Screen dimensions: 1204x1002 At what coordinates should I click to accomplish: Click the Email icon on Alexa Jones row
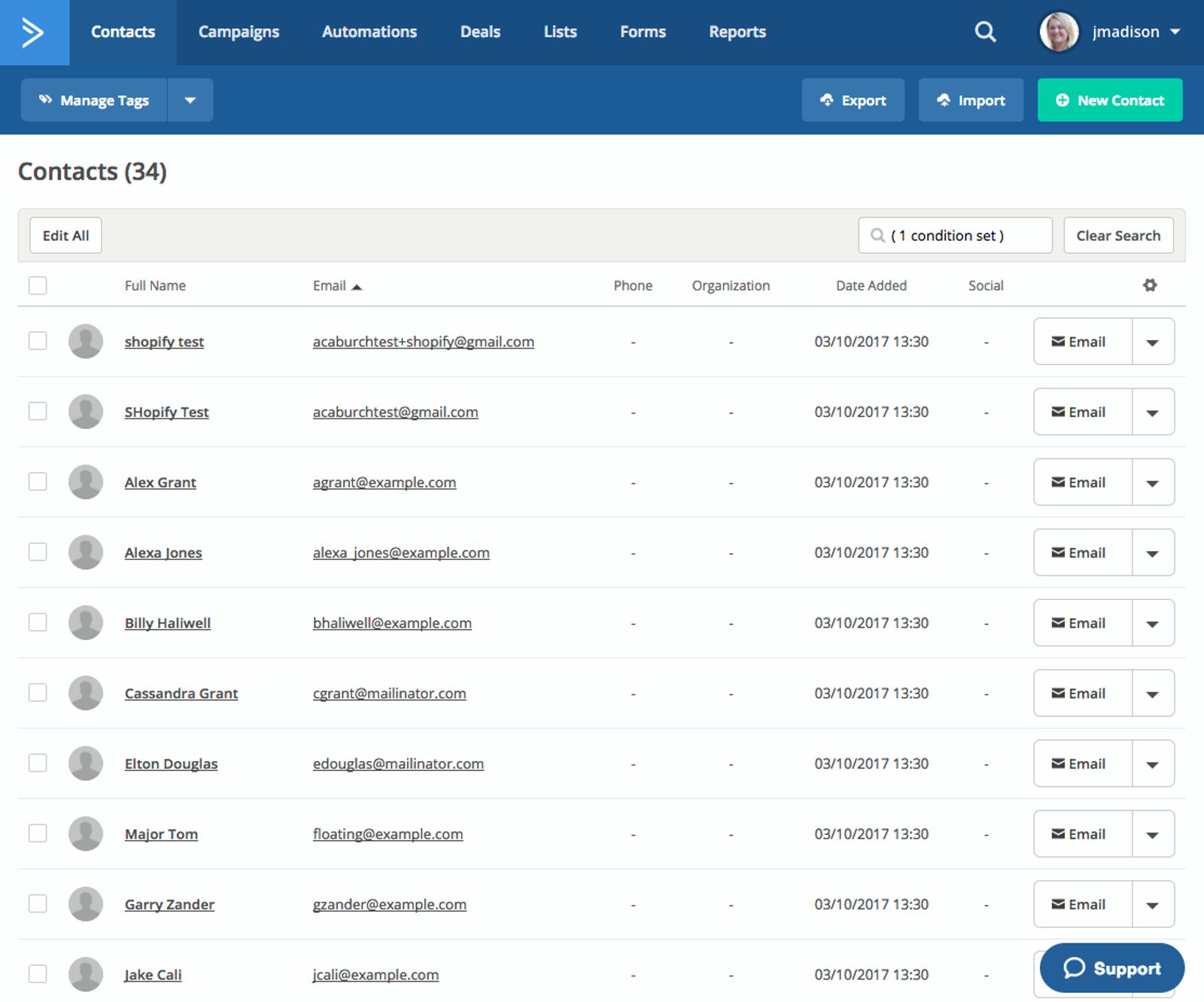click(x=1058, y=552)
